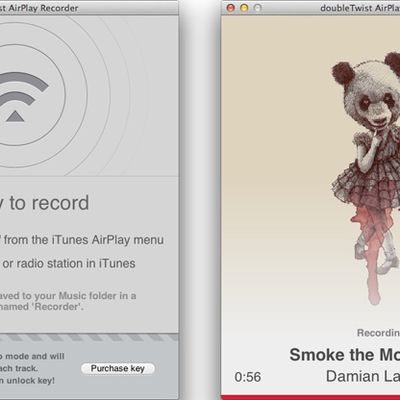Minimize the right doubleTwist window with yellow button
The height and width of the screenshot is (400, 400).
pyautogui.click(x=244, y=8)
